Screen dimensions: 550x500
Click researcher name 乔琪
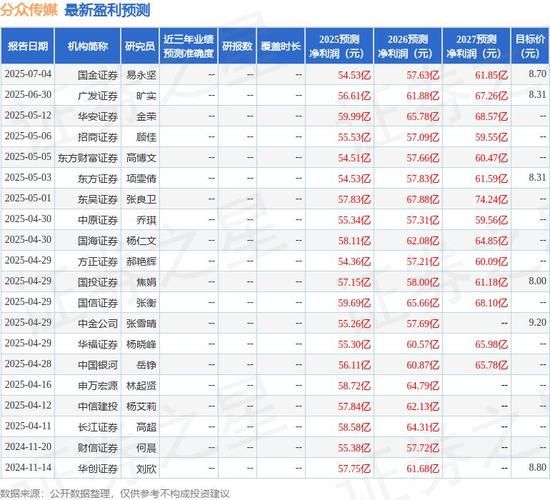coord(146,220)
